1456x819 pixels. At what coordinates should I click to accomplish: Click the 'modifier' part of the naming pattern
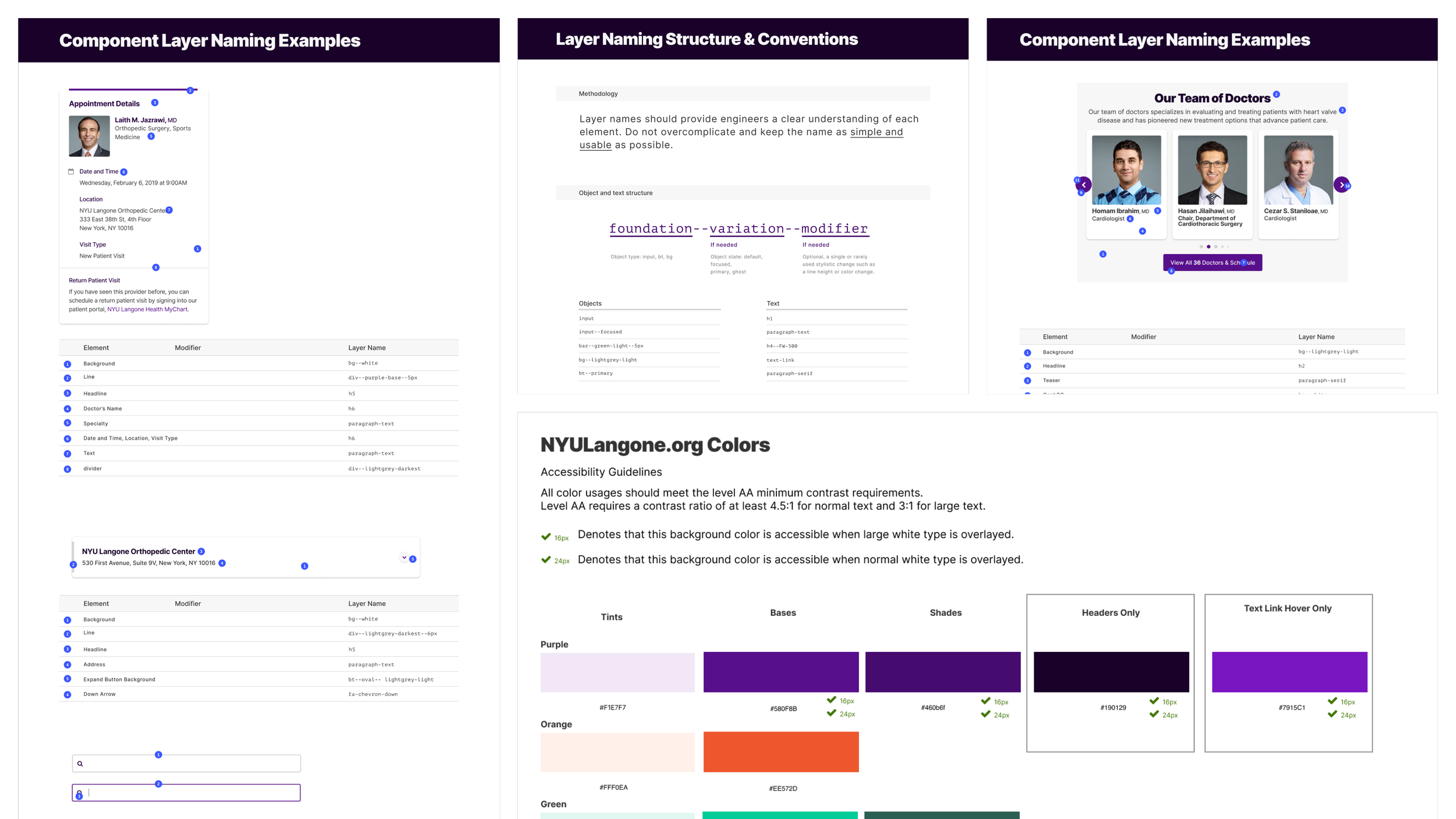[835, 228]
